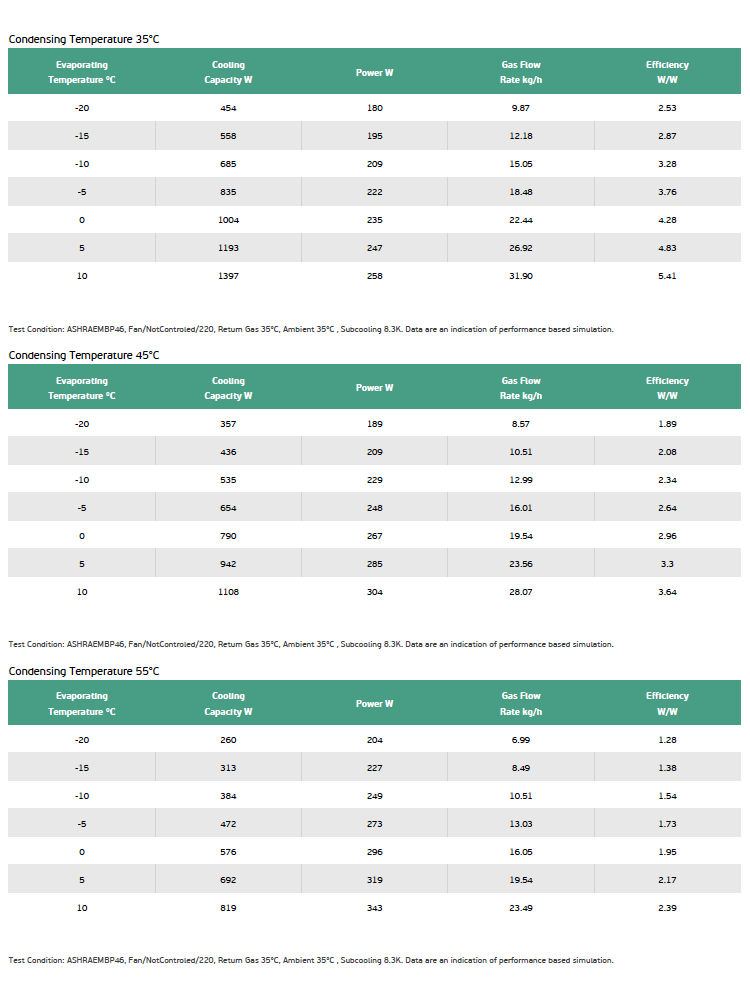This screenshot has width=750, height=1005.
Task: Click Cooling Capacity header in 35°C table
Action: [x=228, y=72]
